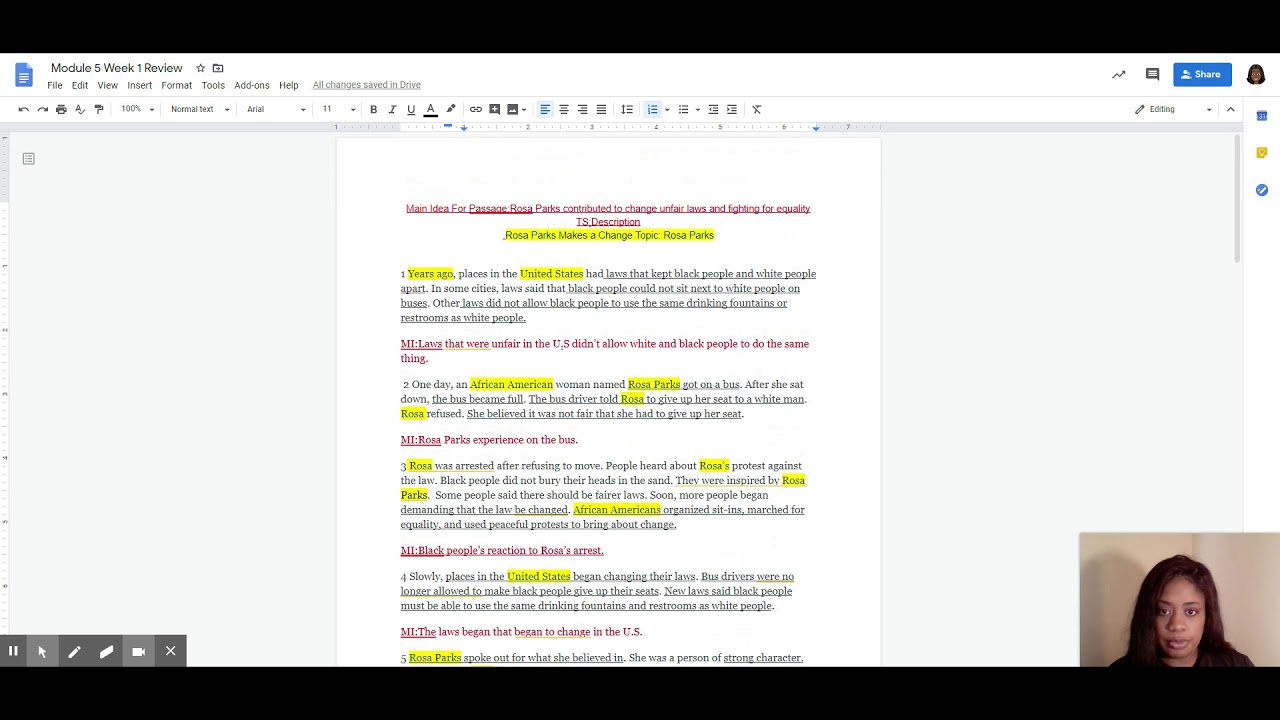
Task: Close the recording toolbar
Action: [170, 651]
